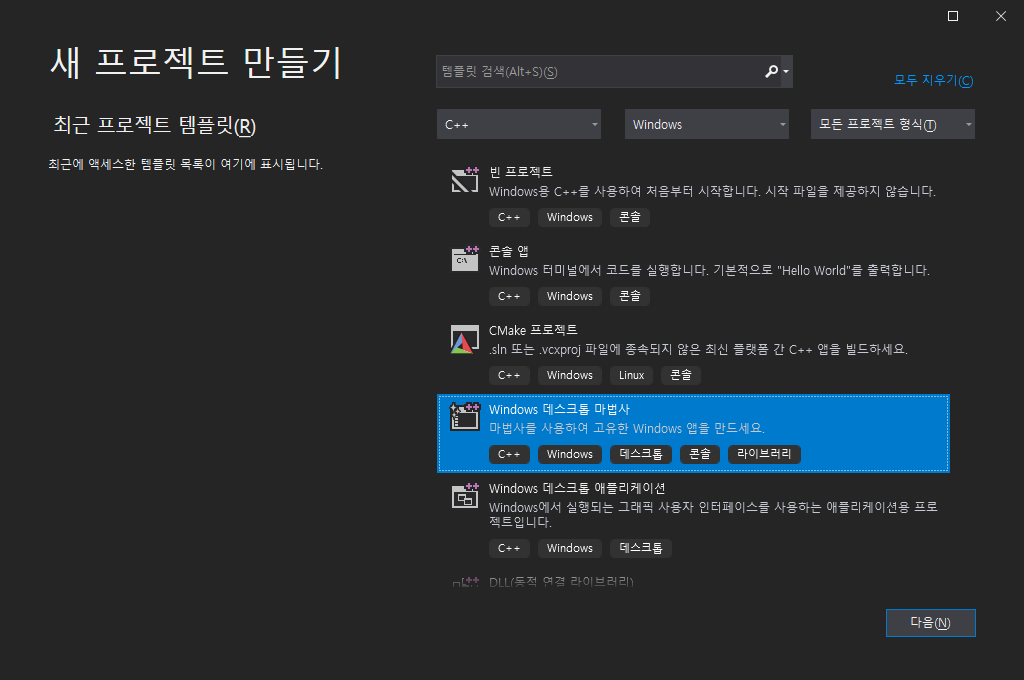This screenshot has height=680, width=1024.
Task: Select the Windows 데스크톱 마법사 title
Action: pos(559,410)
